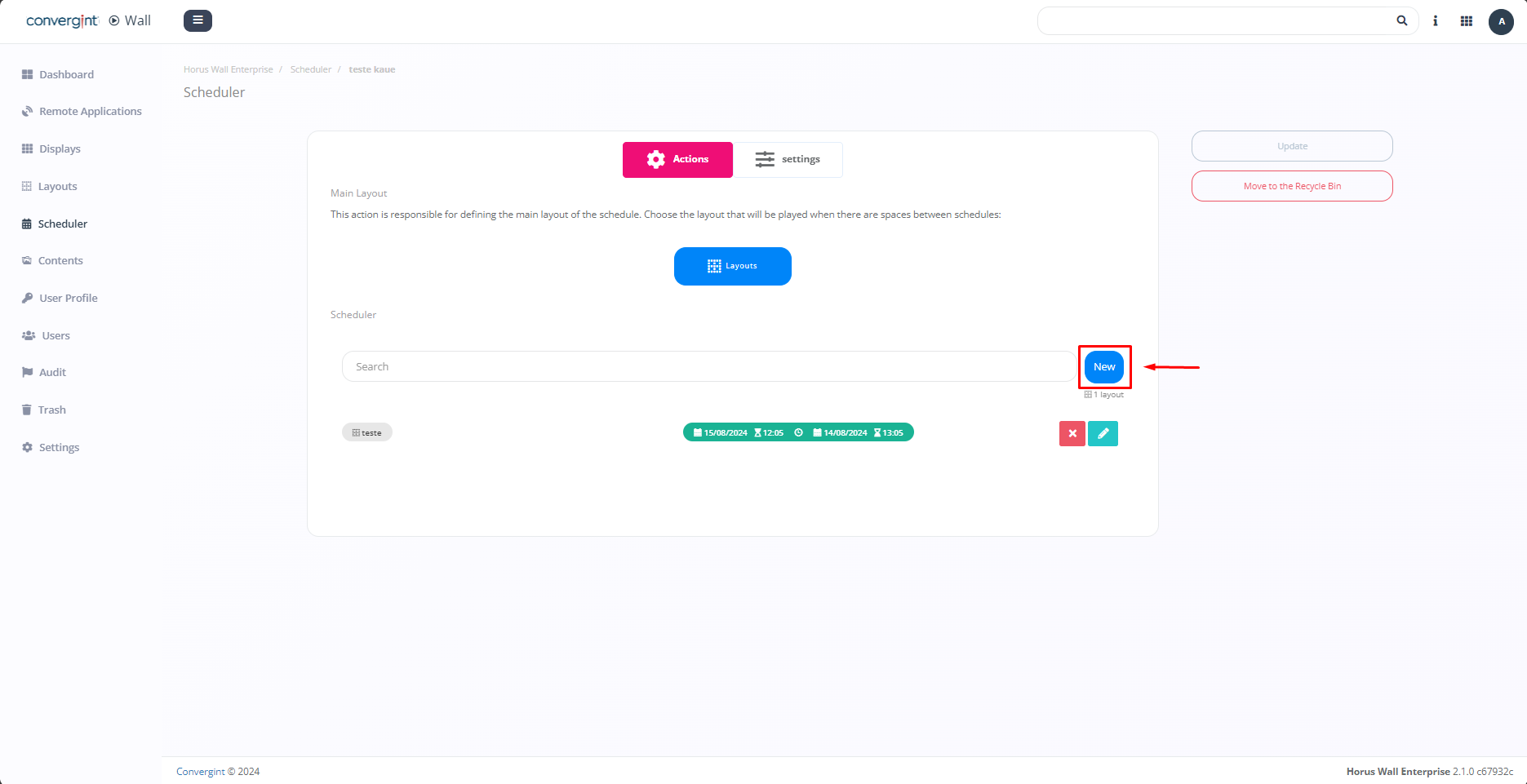Viewport: 1527px width, 784px height.
Task: Click the magnifier icon in top search
Action: 1401,21
